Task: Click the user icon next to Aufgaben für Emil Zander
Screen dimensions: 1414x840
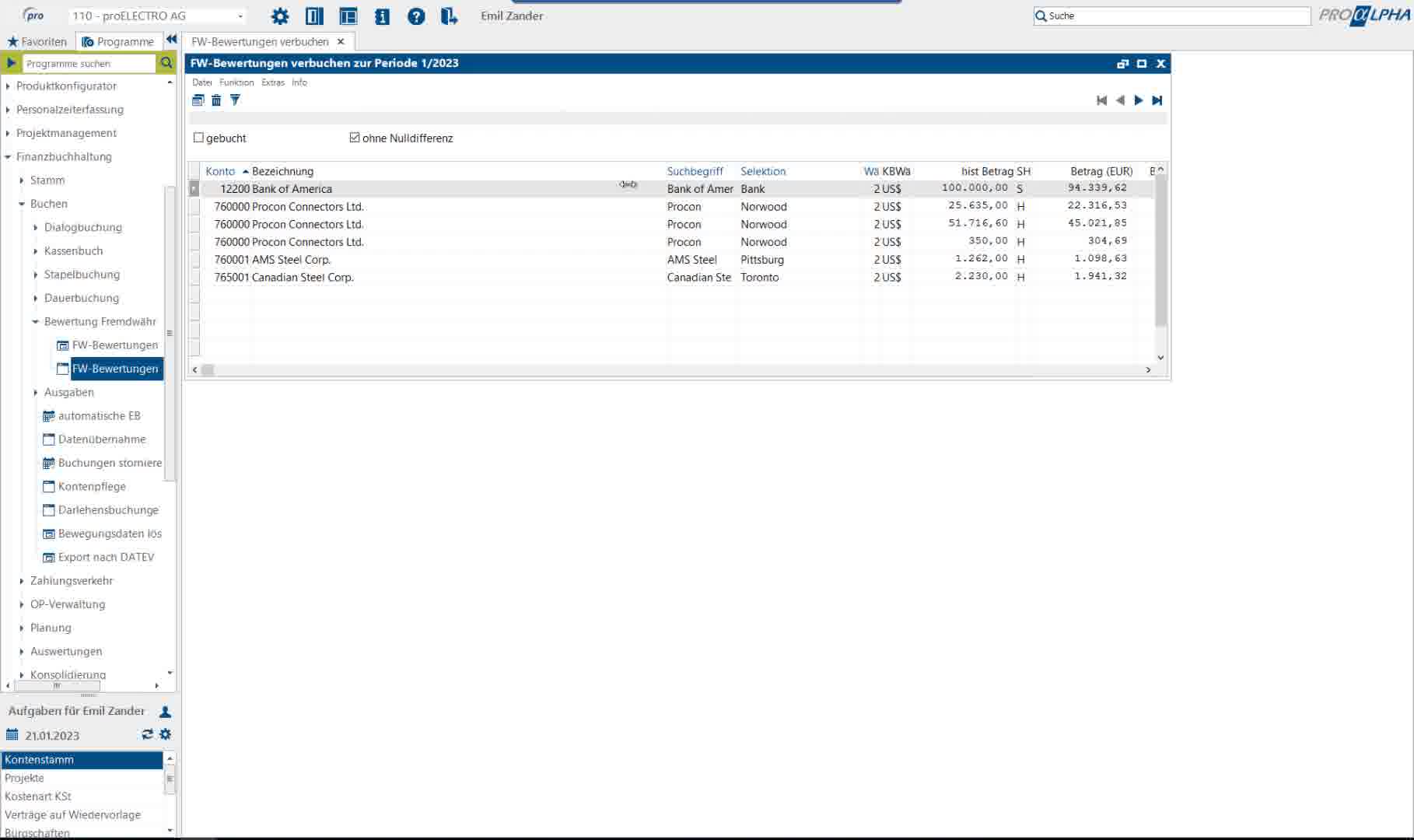Action: pyautogui.click(x=165, y=712)
